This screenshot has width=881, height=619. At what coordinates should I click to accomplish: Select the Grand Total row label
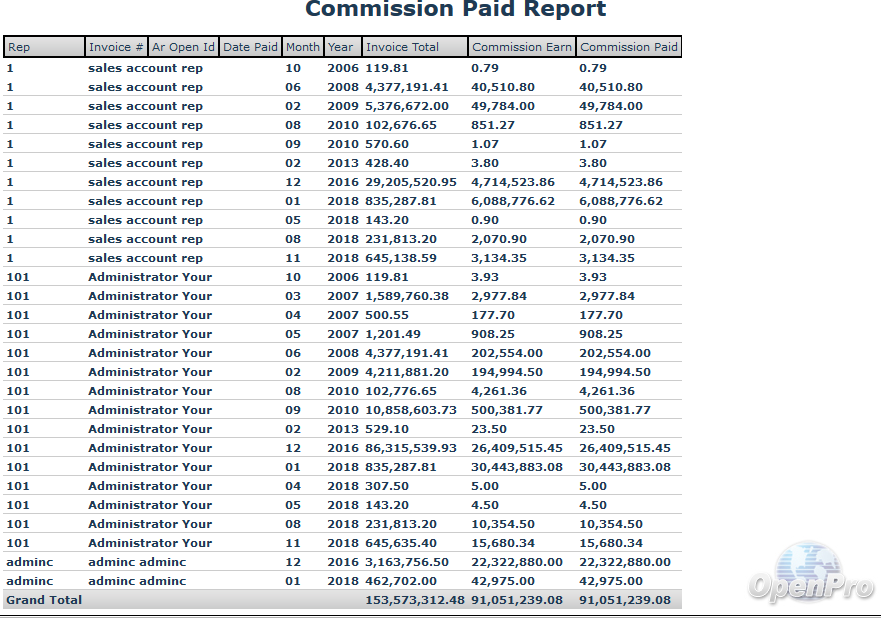coord(45,600)
